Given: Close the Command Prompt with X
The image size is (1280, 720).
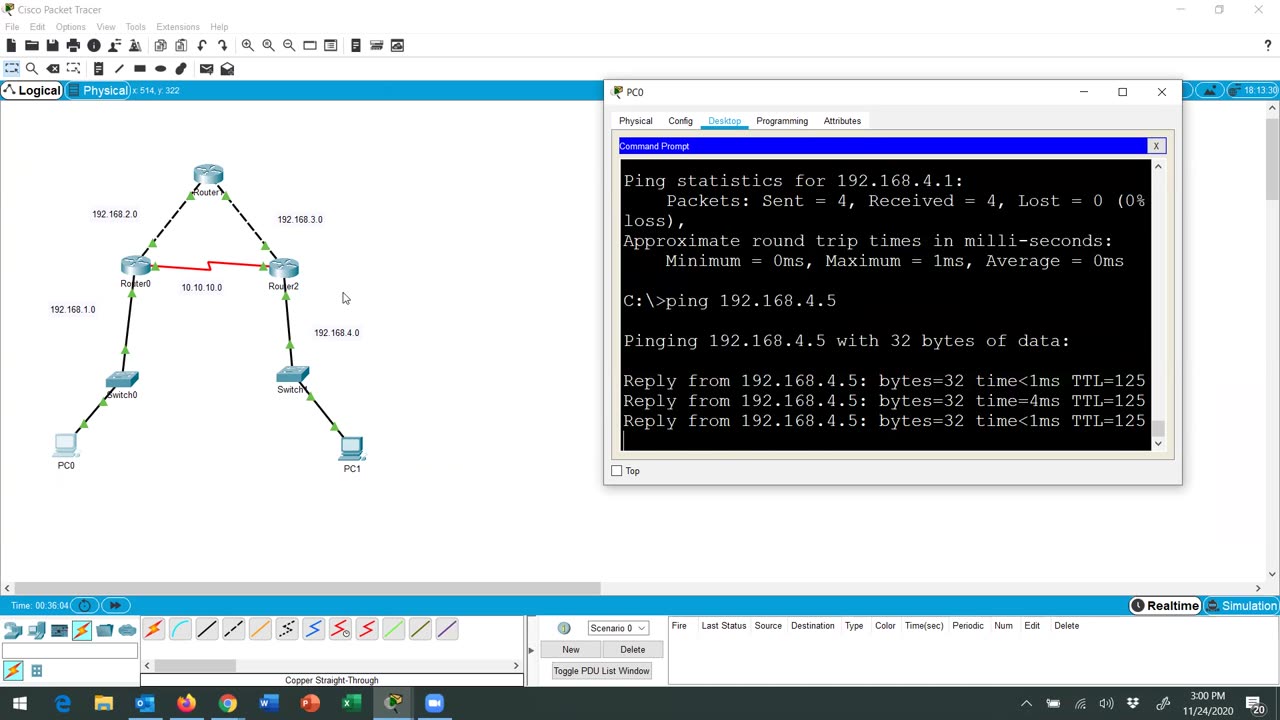Looking at the screenshot, I should click(x=1156, y=146).
